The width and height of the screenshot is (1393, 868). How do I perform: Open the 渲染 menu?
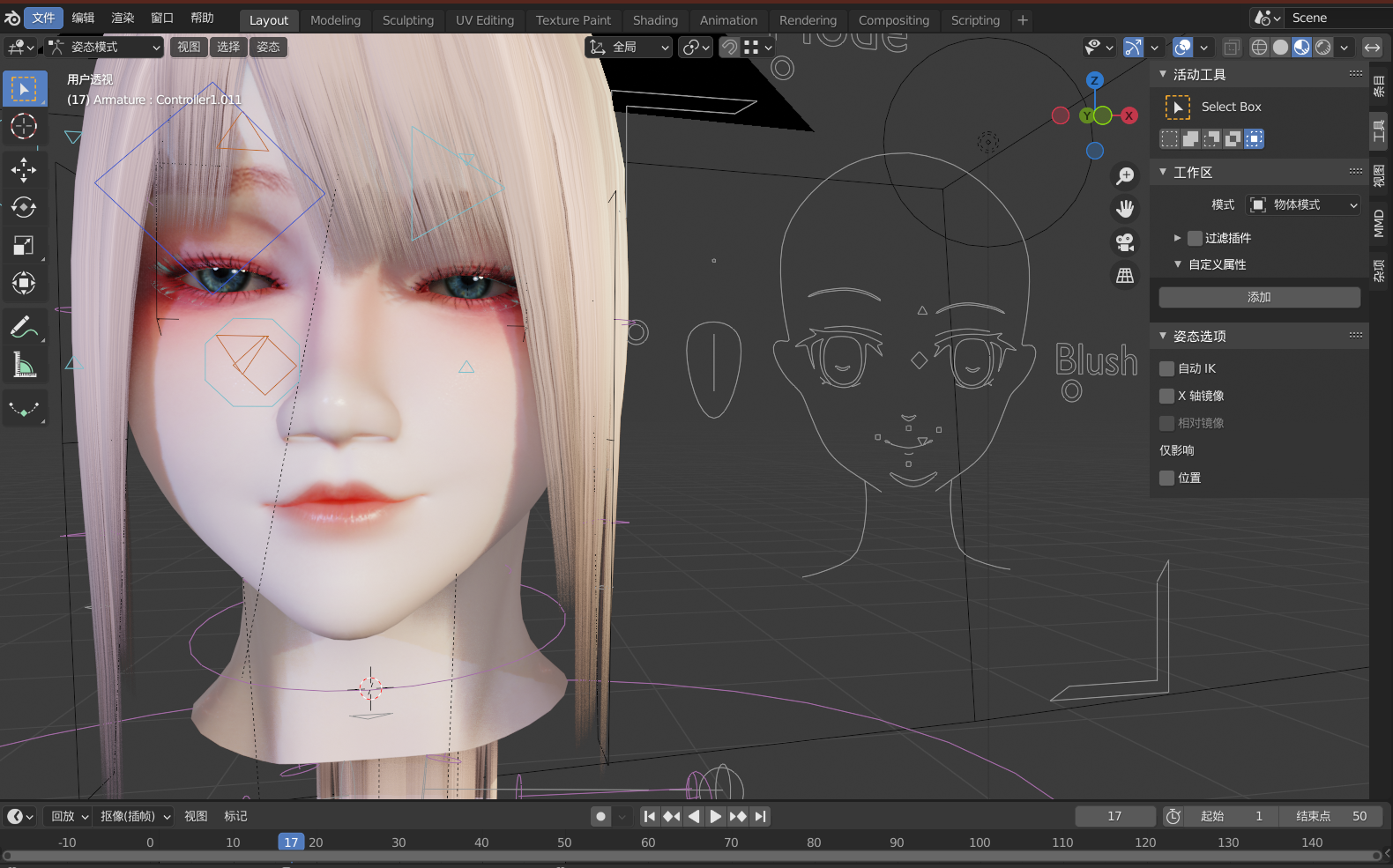(123, 18)
